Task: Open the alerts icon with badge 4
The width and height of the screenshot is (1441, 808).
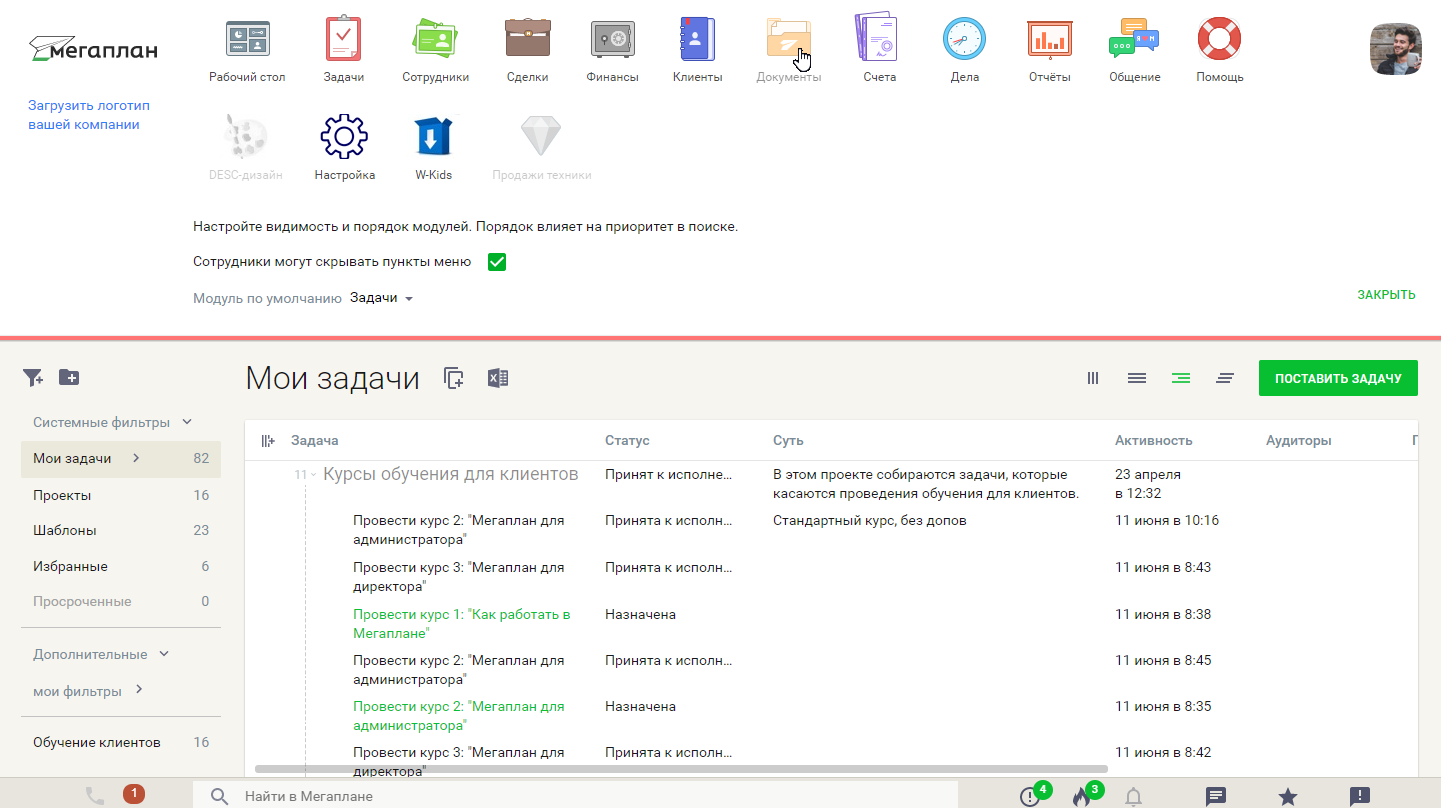Action: 1030,796
